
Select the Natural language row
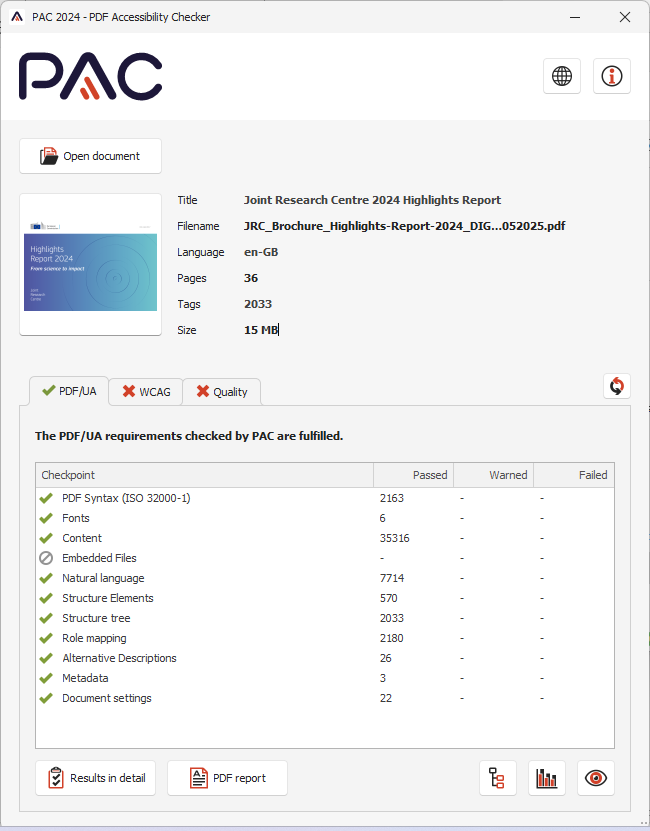click(325, 578)
